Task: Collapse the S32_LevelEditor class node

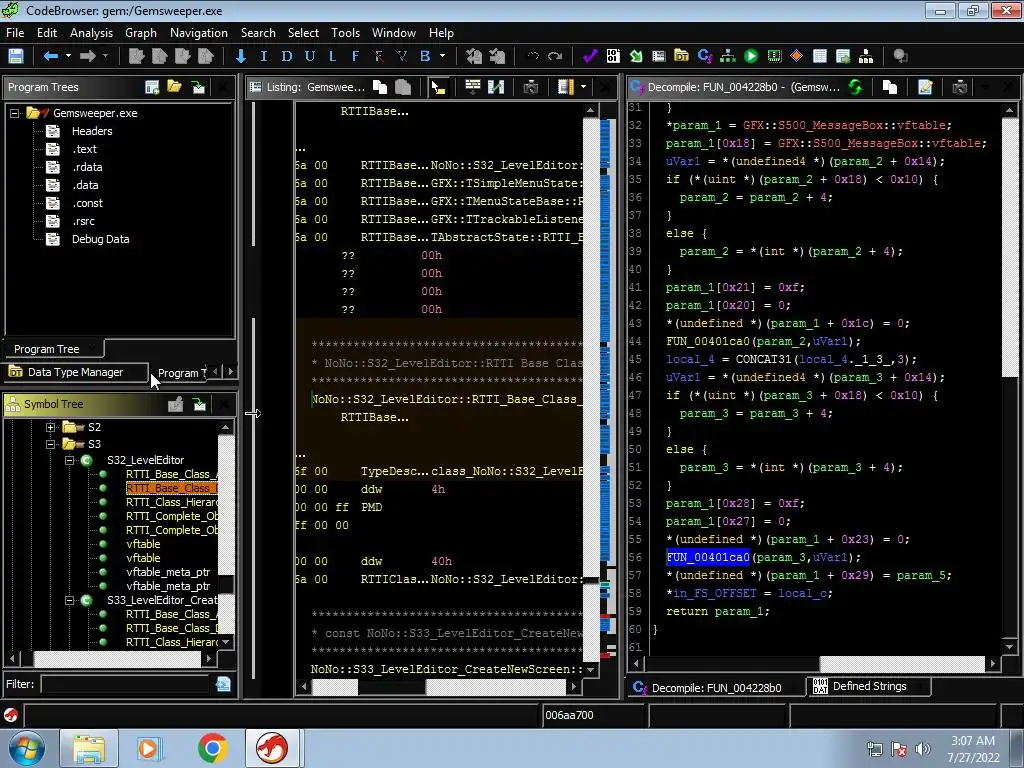Action: [x=69, y=460]
